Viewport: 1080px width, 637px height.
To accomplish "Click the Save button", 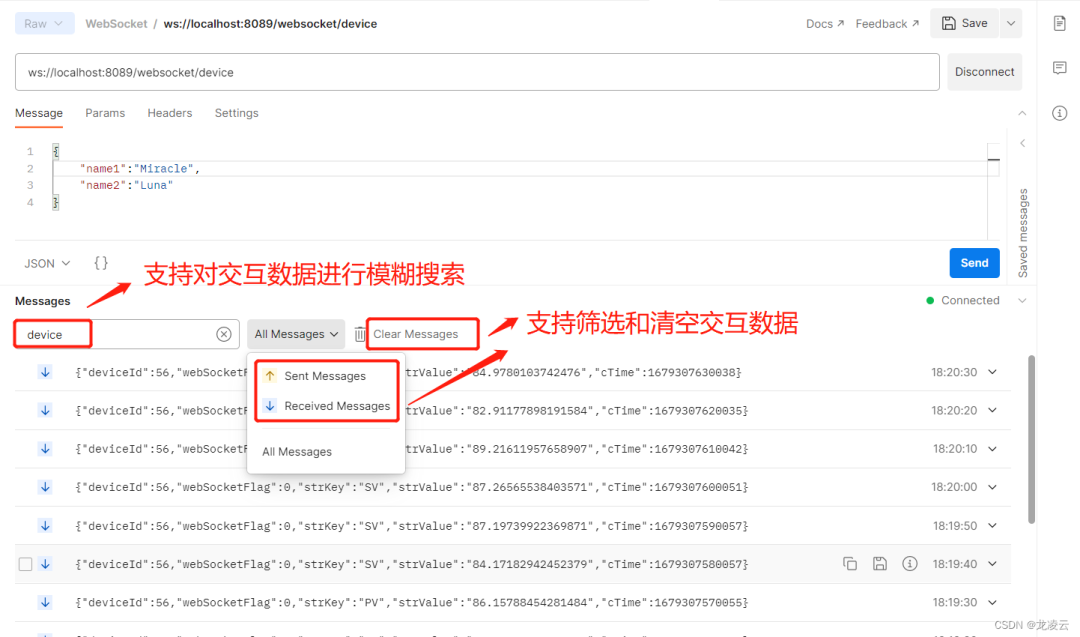I will 965,23.
